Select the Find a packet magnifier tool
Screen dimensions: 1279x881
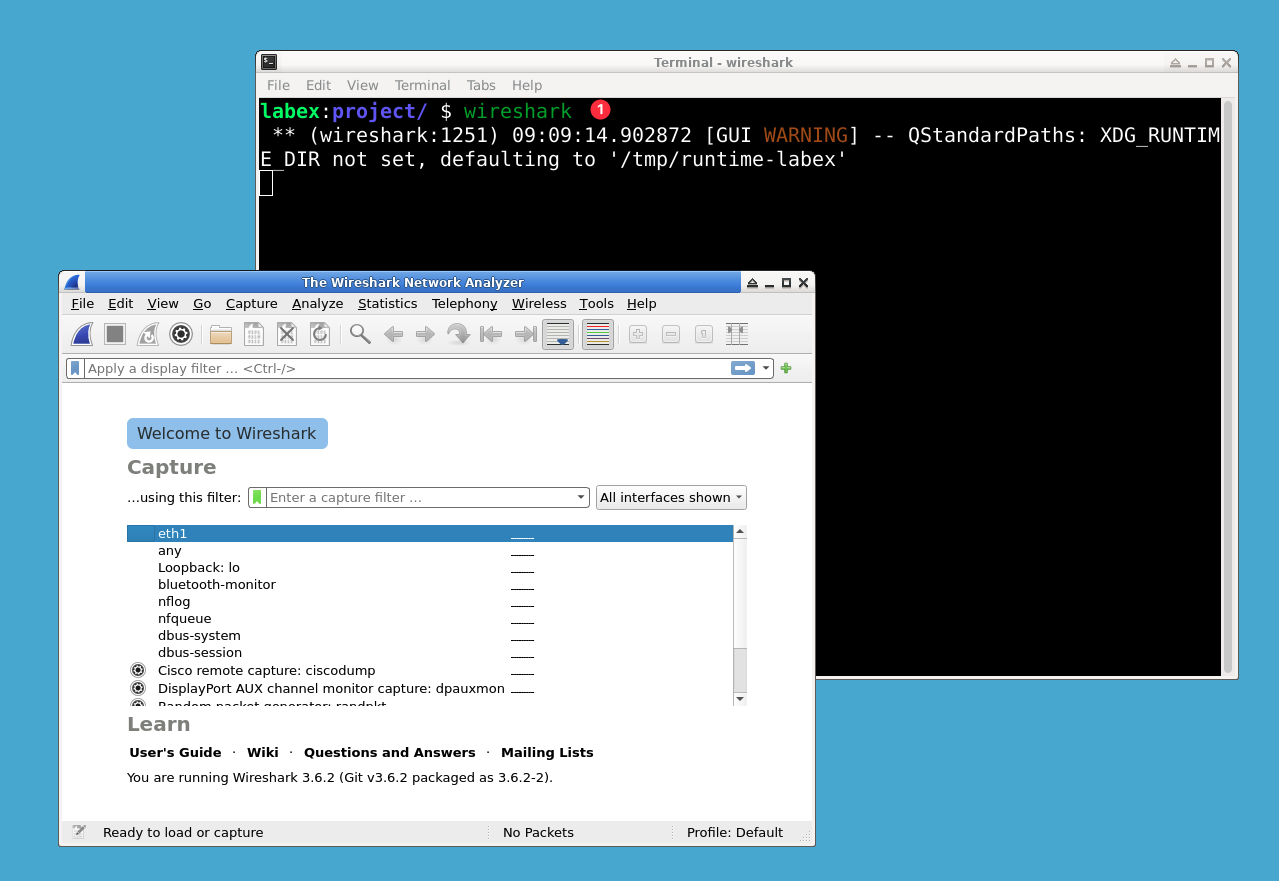[x=359, y=334]
